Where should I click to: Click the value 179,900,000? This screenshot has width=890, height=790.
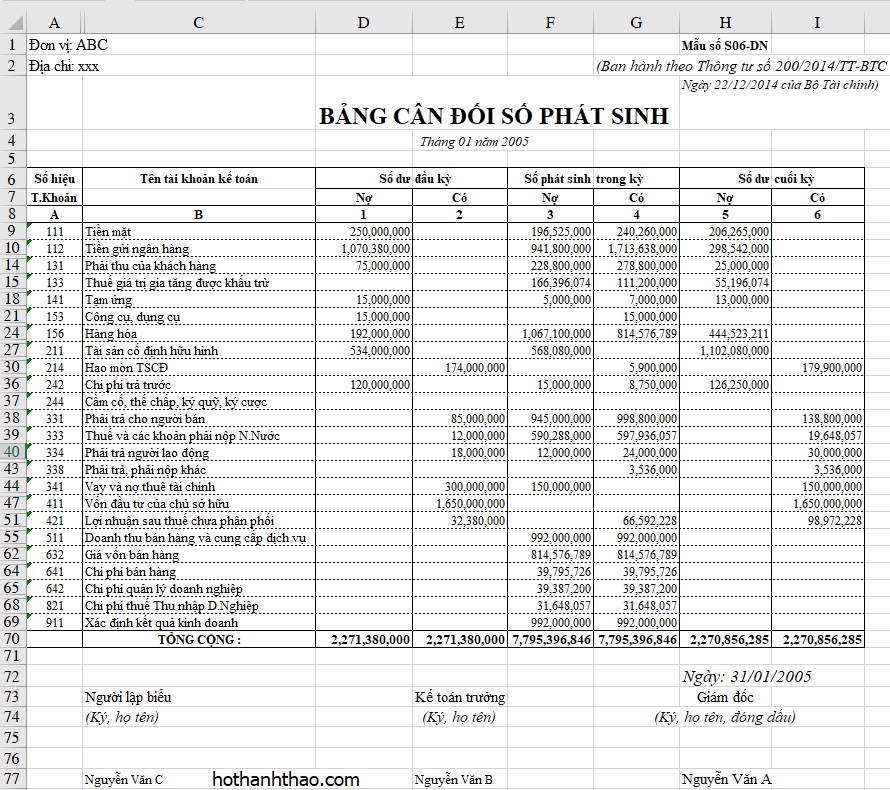(x=832, y=368)
